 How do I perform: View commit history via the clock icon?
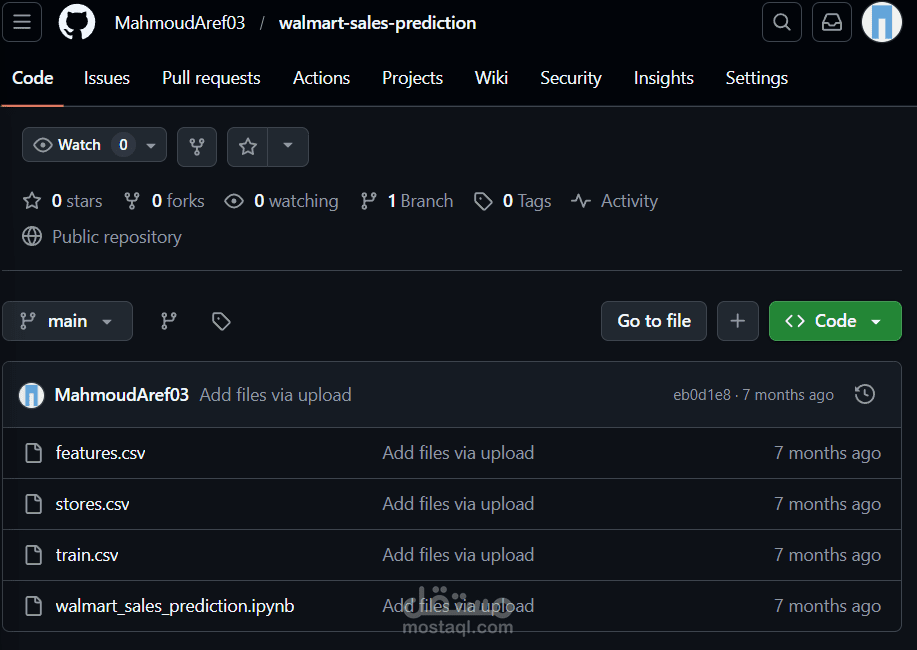tap(864, 394)
